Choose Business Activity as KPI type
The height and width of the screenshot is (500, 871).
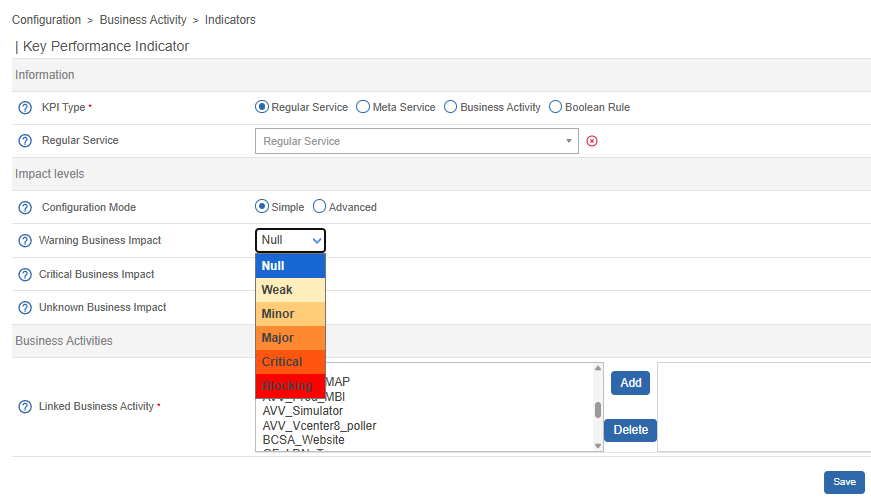coord(451,107)
